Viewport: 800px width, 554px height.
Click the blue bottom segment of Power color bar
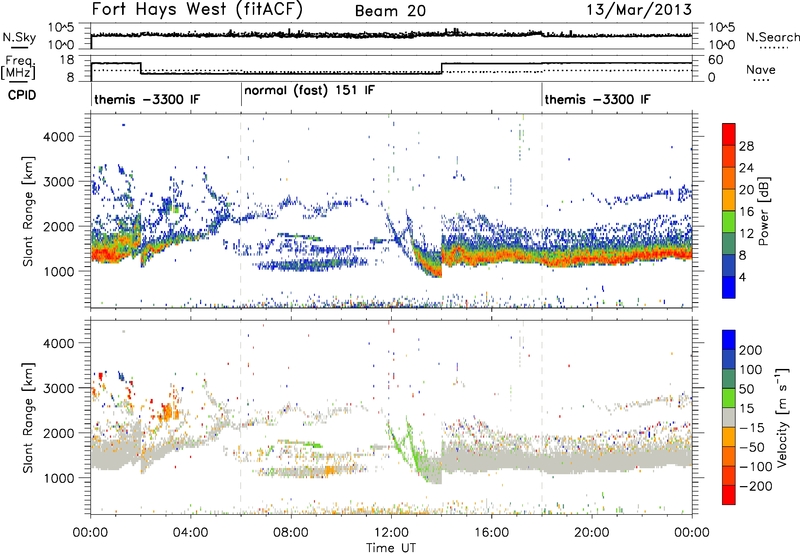pyautogui.click(x=729, y=287)
